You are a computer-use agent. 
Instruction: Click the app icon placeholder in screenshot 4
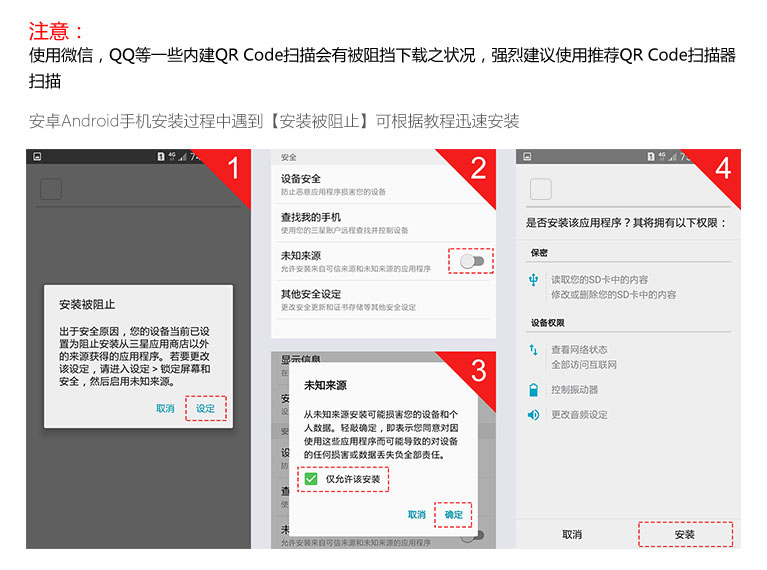coord(541,189)
